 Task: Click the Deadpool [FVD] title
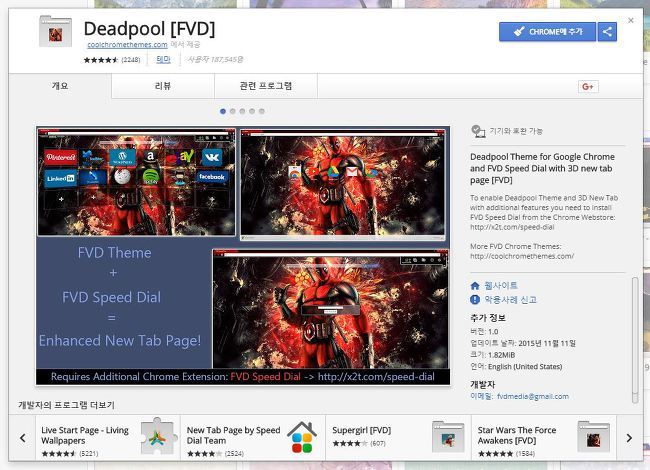[149, 29]
